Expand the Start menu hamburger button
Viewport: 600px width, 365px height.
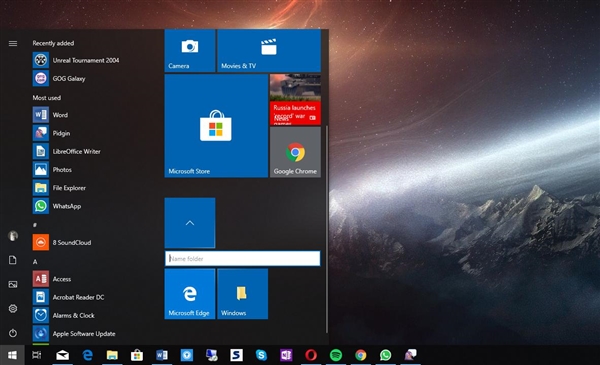coord(13,44)
